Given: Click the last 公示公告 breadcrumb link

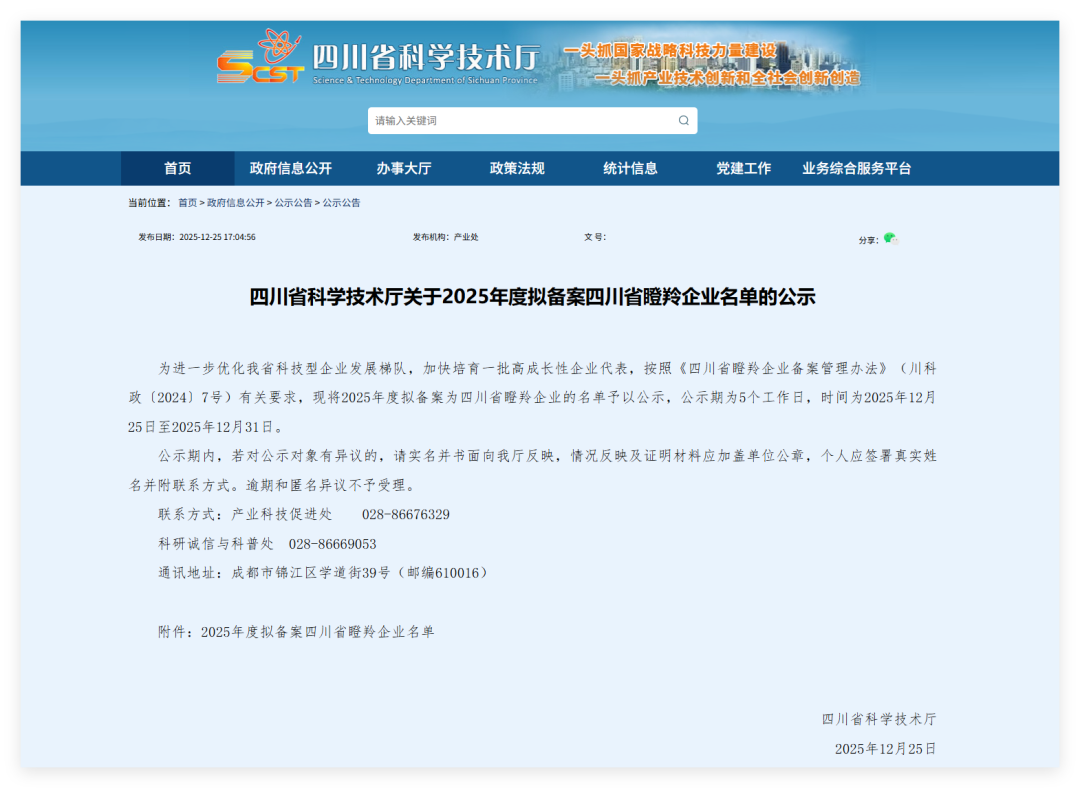Looking at the screenshot, I should [x=341, y=203].
